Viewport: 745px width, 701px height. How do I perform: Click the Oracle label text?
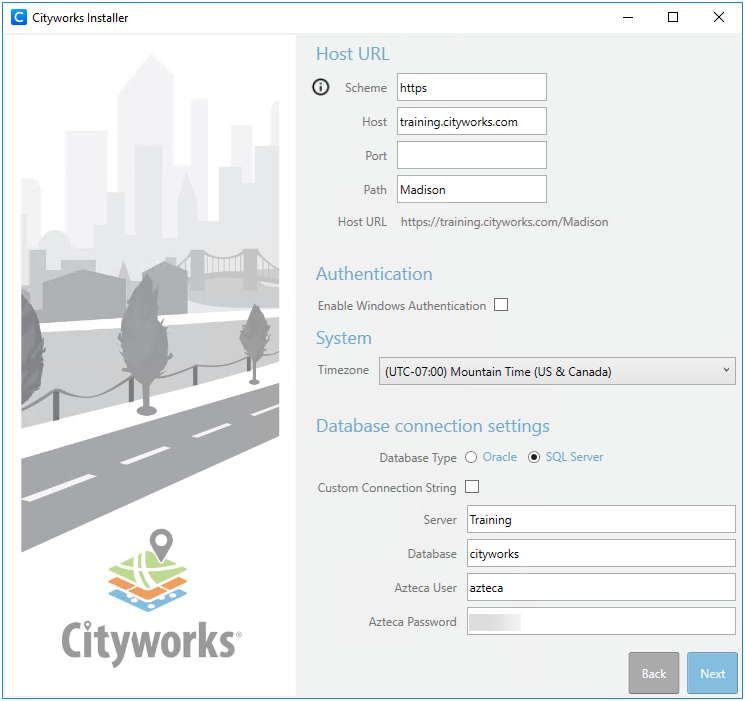point(500,457)
